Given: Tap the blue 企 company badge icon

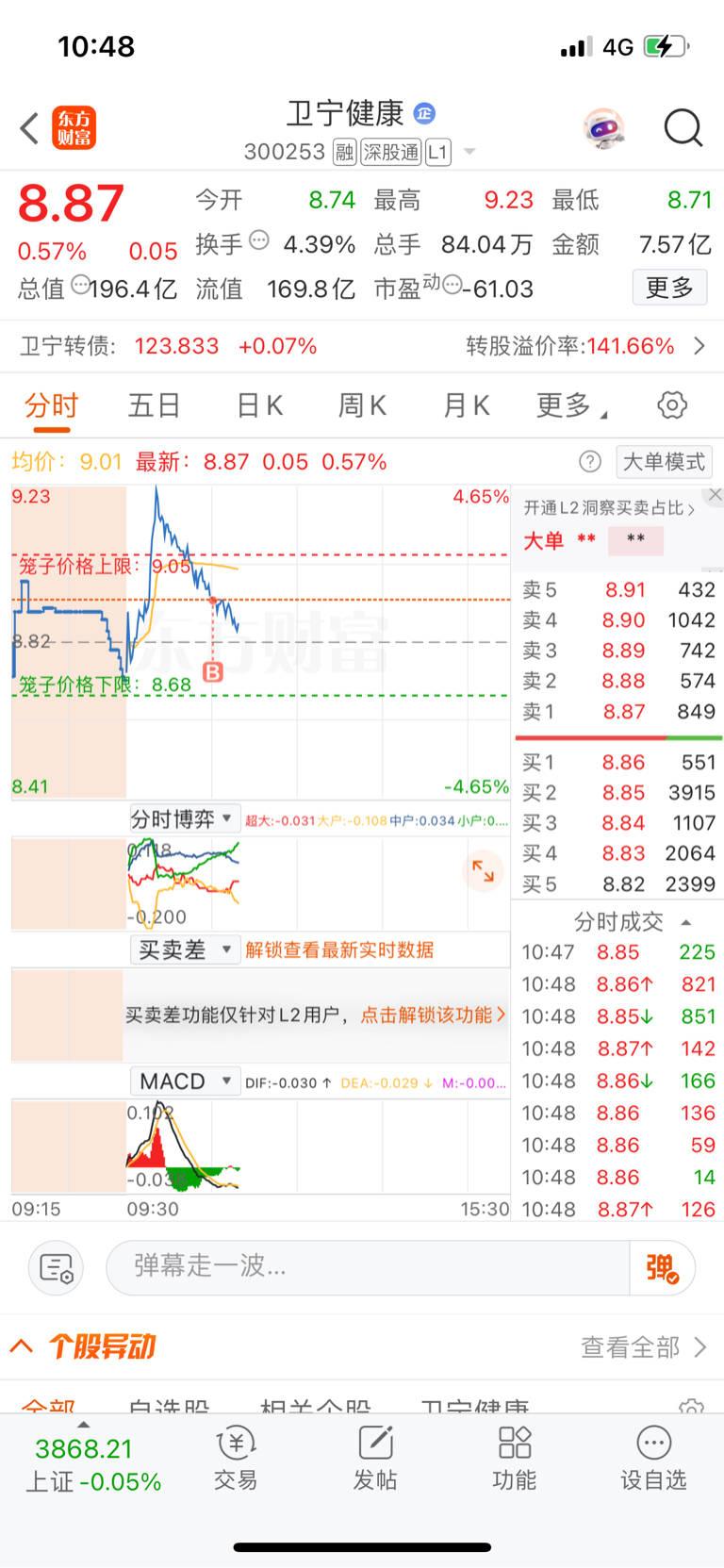Looking at the screenshot, I should click(x=424, y=113).
